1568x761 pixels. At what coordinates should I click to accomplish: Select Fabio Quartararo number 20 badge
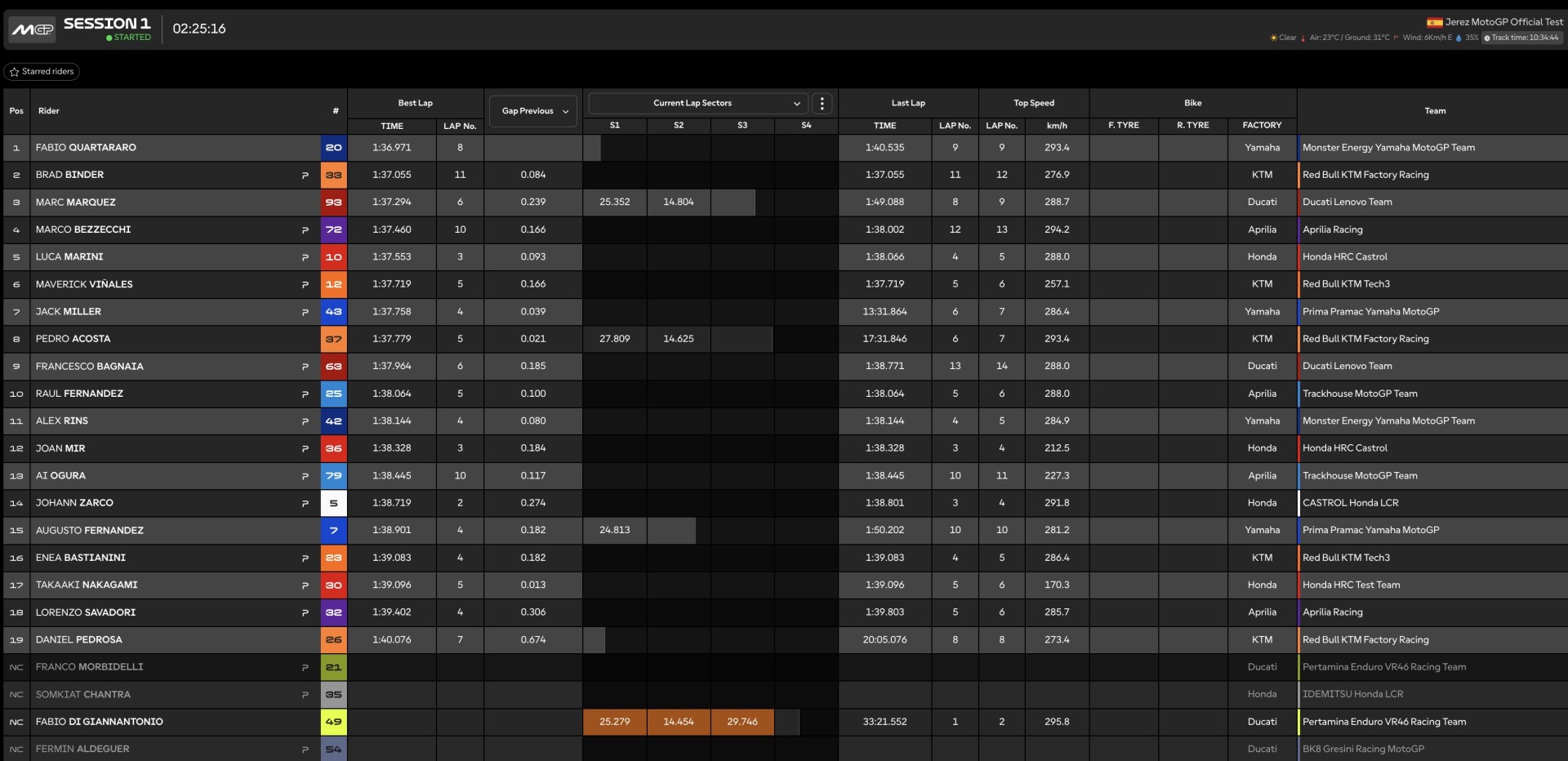point(333,148)
